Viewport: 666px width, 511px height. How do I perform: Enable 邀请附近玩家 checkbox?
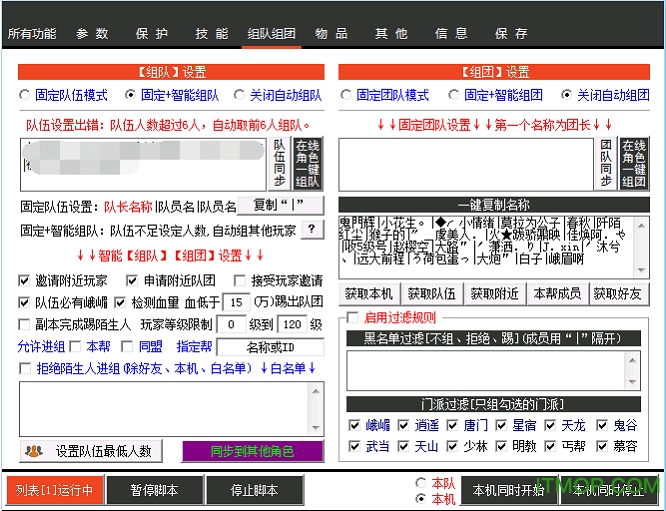tap(25, 281)
